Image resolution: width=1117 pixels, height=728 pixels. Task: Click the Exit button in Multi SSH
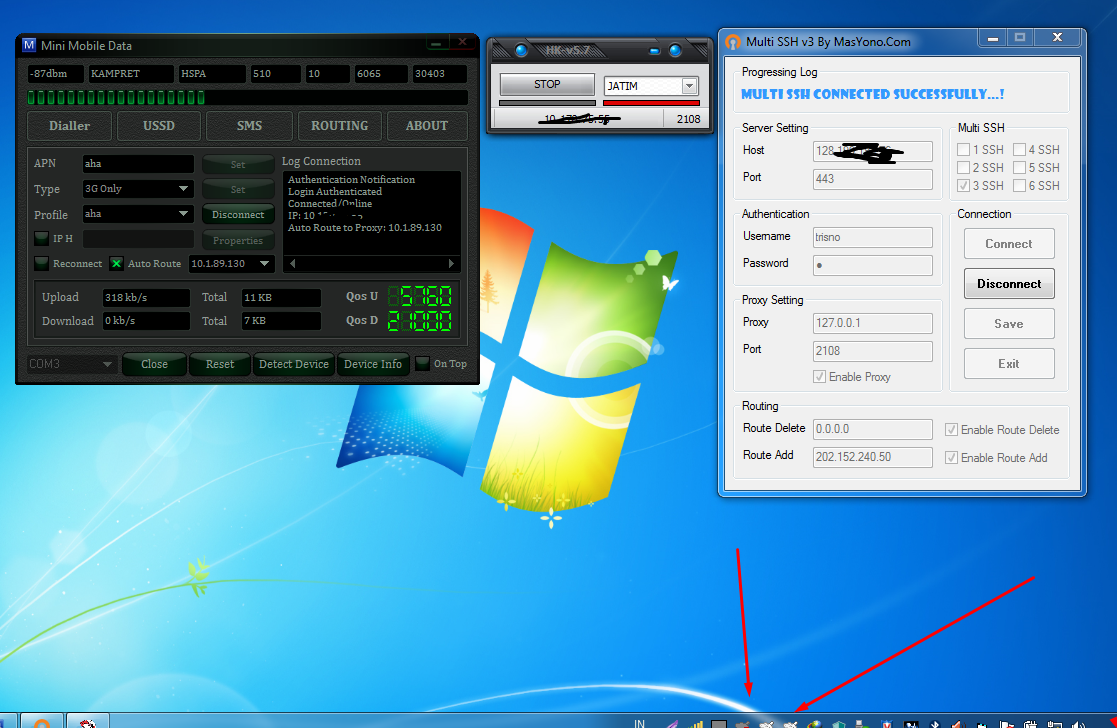pos(1009,363)
